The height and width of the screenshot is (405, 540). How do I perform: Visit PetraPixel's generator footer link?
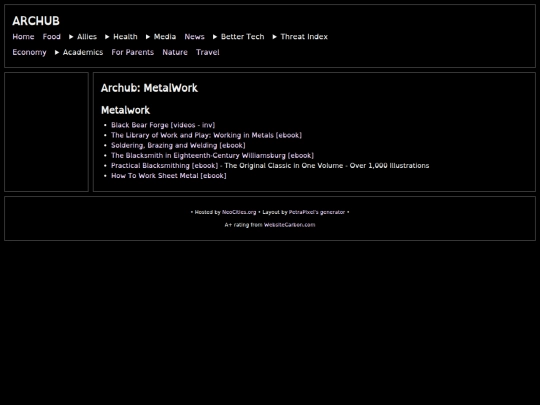[x=317, y=212]
